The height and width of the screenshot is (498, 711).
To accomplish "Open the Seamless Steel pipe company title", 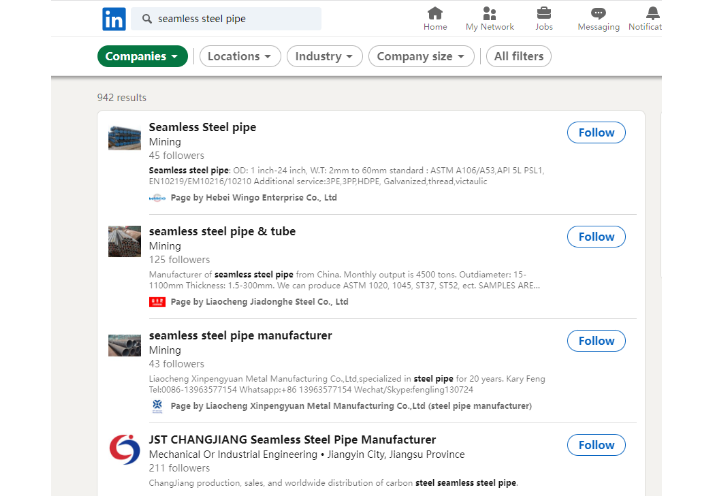I will pos(203,127).
